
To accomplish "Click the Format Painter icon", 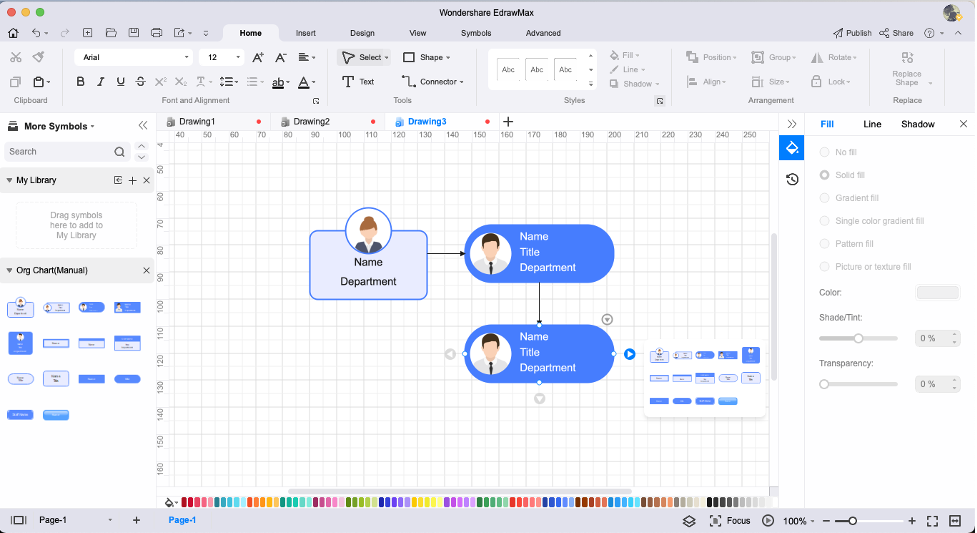I will [x=39, y=57].
